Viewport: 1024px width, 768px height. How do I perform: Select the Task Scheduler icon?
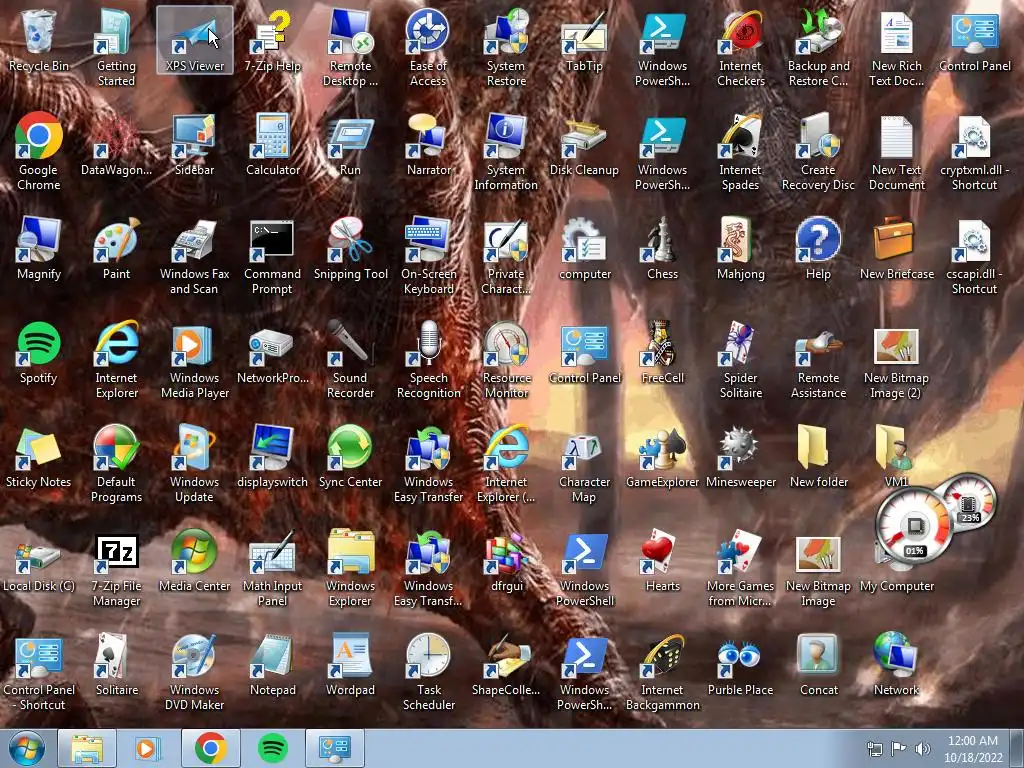tap(428, 672)
